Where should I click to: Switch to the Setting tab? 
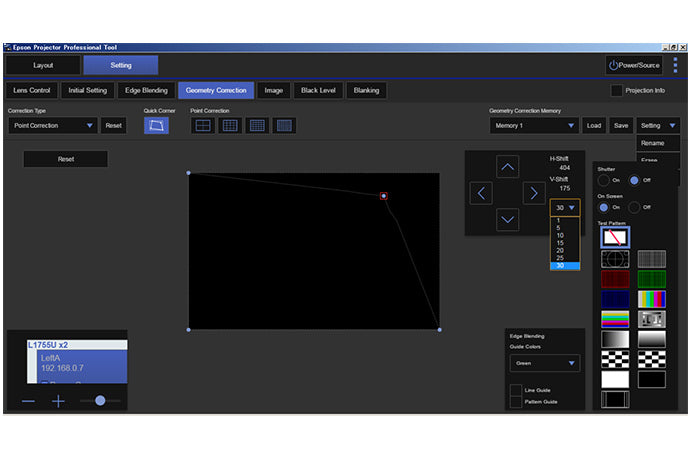point(121,65)
